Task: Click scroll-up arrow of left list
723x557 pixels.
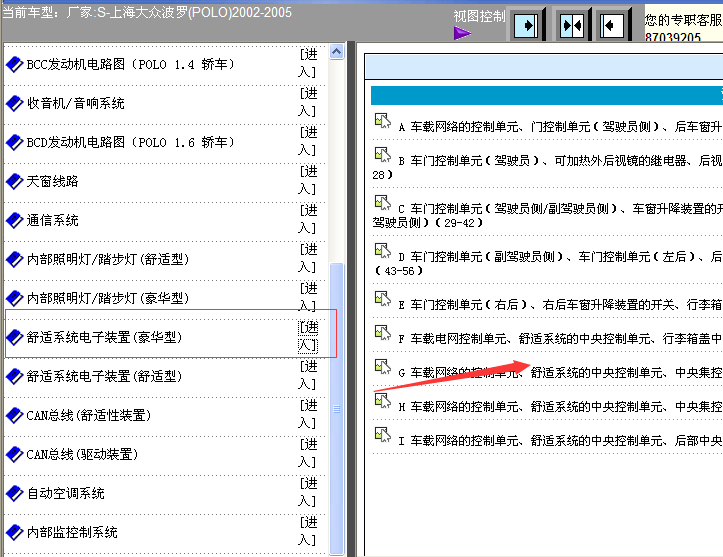Action: tap(337, 52)
